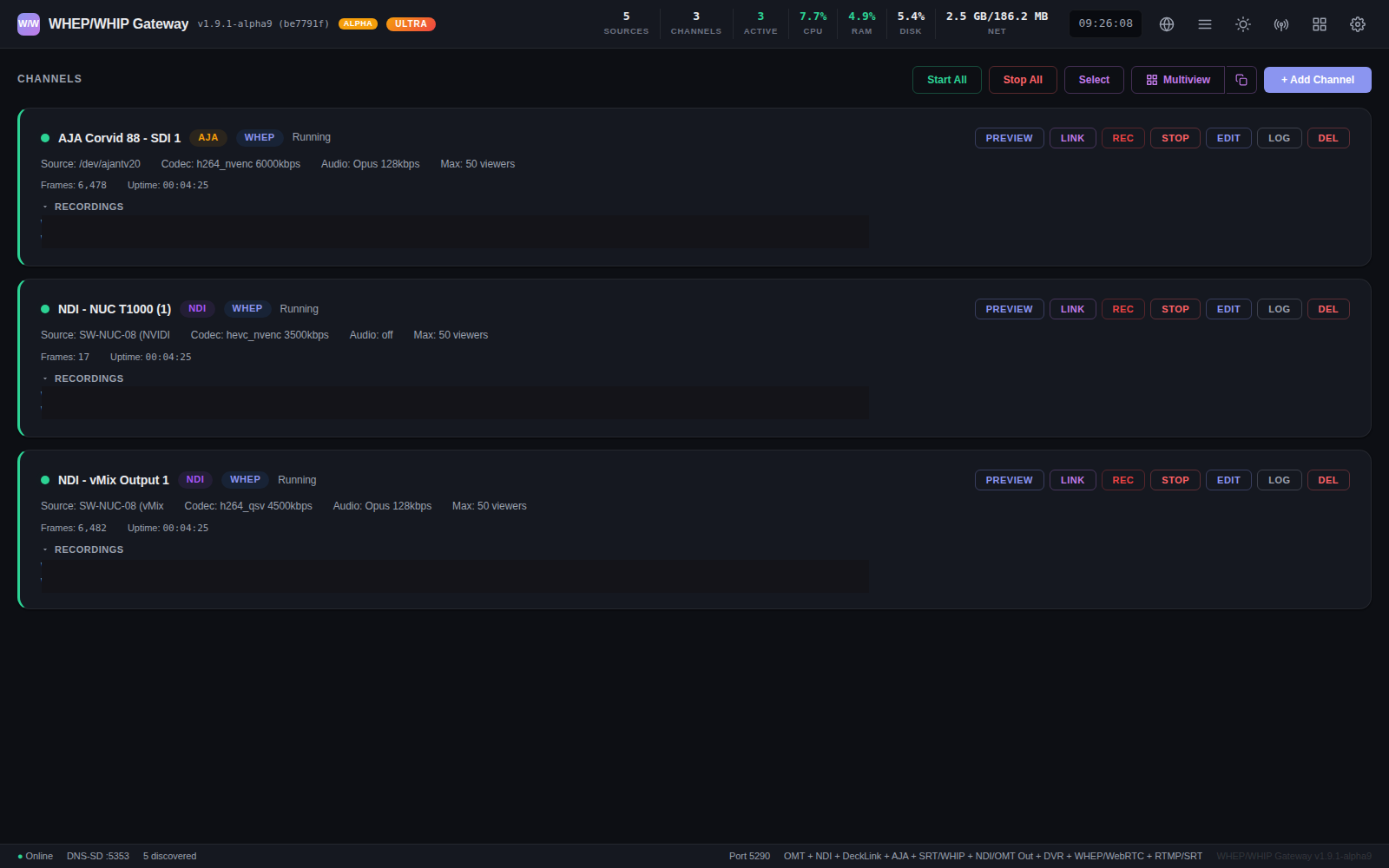
Task: Click '5 discovered' in status bar
Action: [x=170, y=856]
